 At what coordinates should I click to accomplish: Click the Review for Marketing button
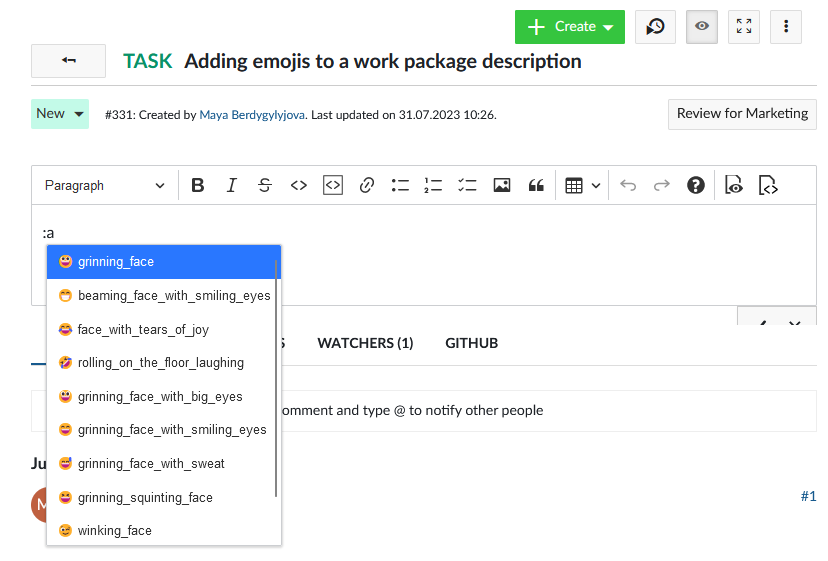(742, 114)
